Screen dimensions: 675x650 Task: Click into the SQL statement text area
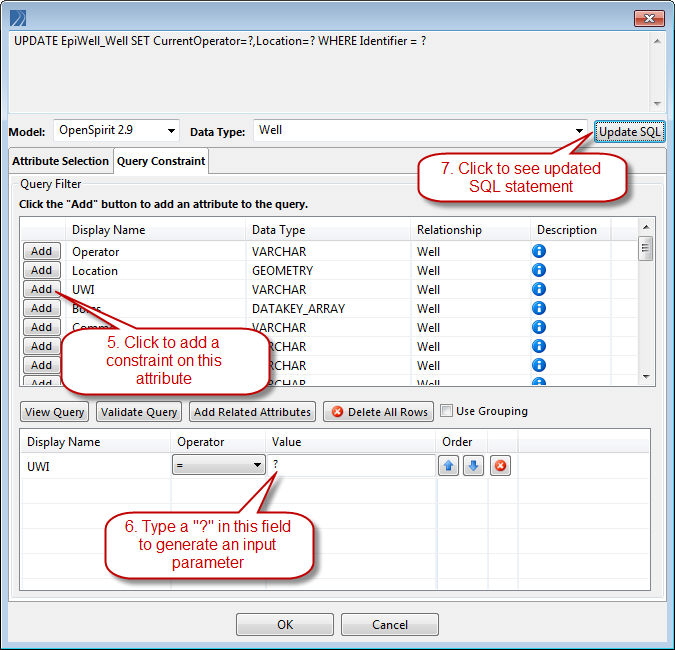click(329, 72)
